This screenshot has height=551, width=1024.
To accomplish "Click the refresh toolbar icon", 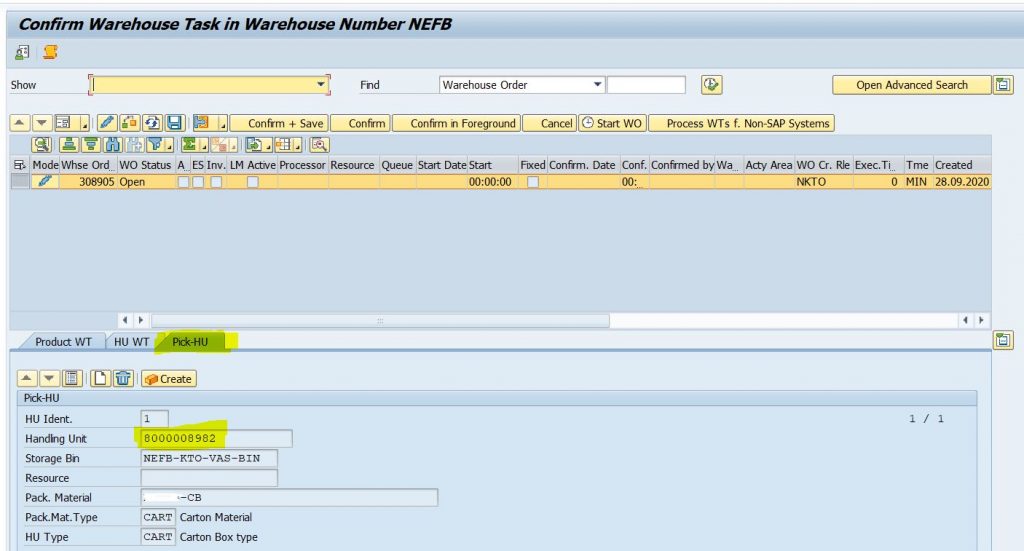I will (152, 123).
